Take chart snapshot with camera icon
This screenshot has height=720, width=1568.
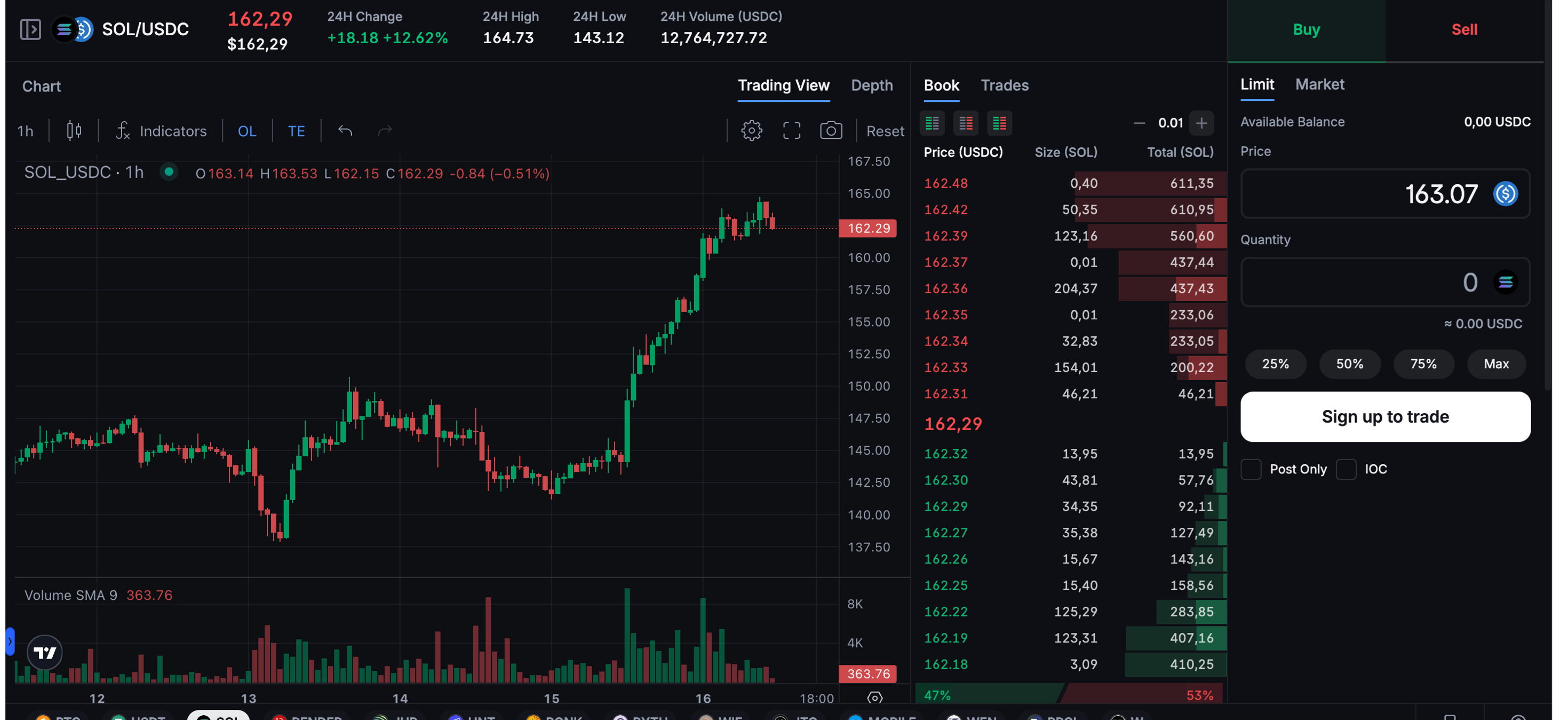click(x=831, y=130)
